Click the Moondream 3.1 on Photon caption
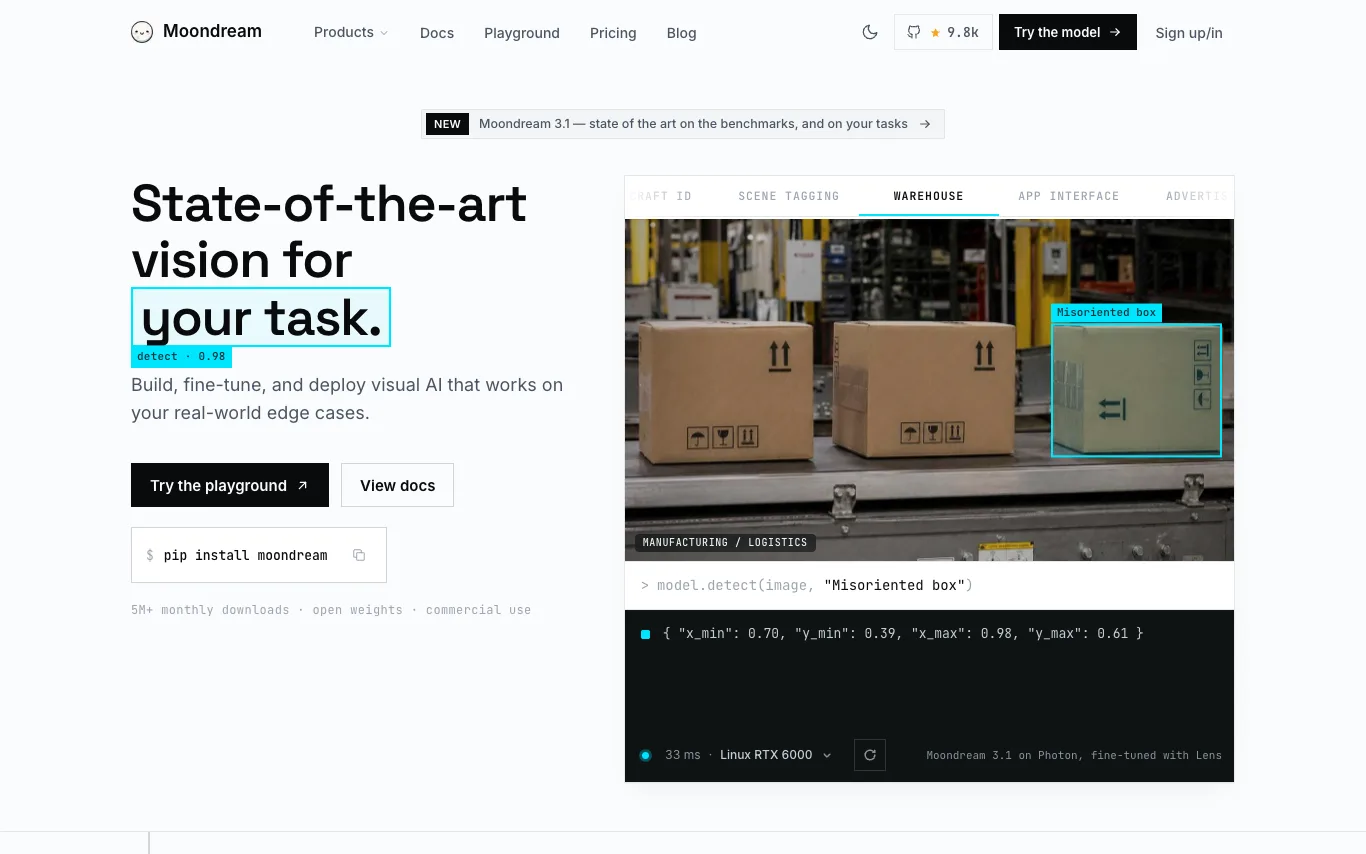This screenshot has height=854, width=1366. 1074,755
